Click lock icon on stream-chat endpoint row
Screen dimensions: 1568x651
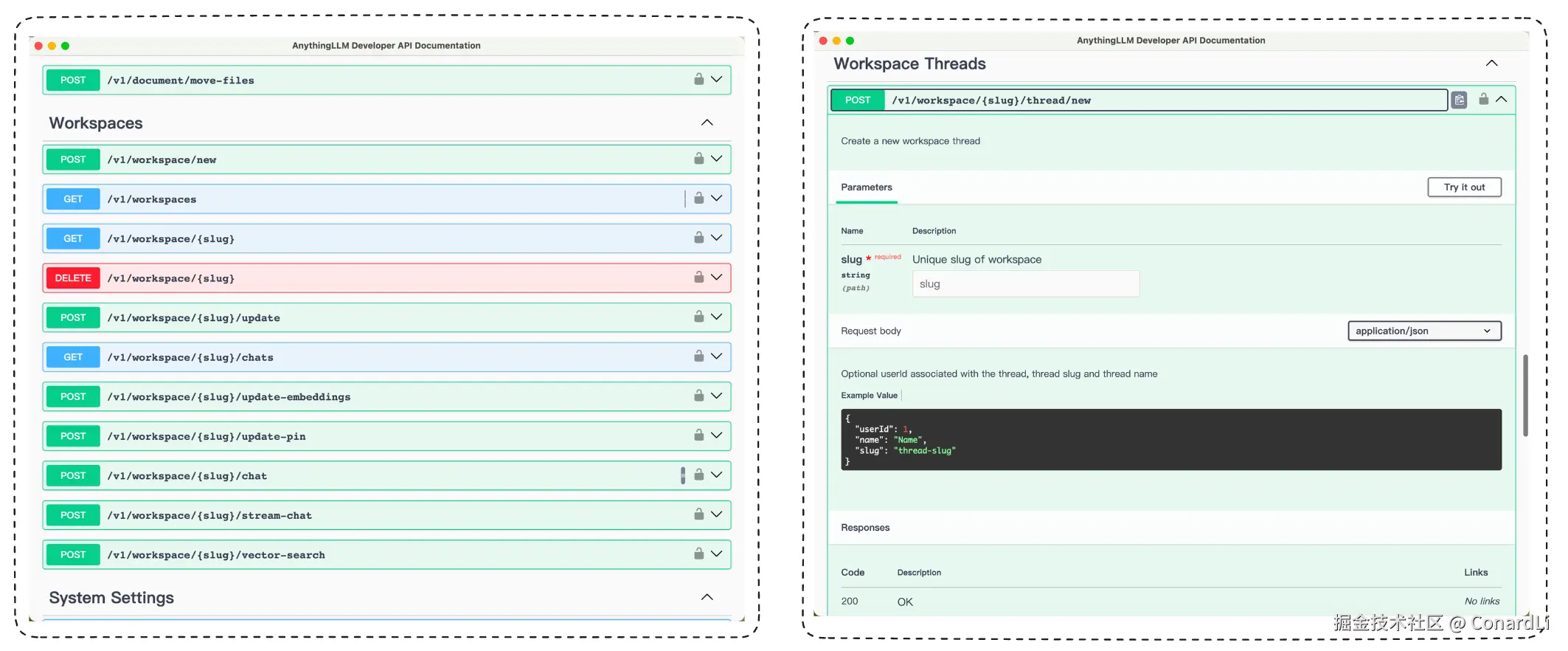698,514
